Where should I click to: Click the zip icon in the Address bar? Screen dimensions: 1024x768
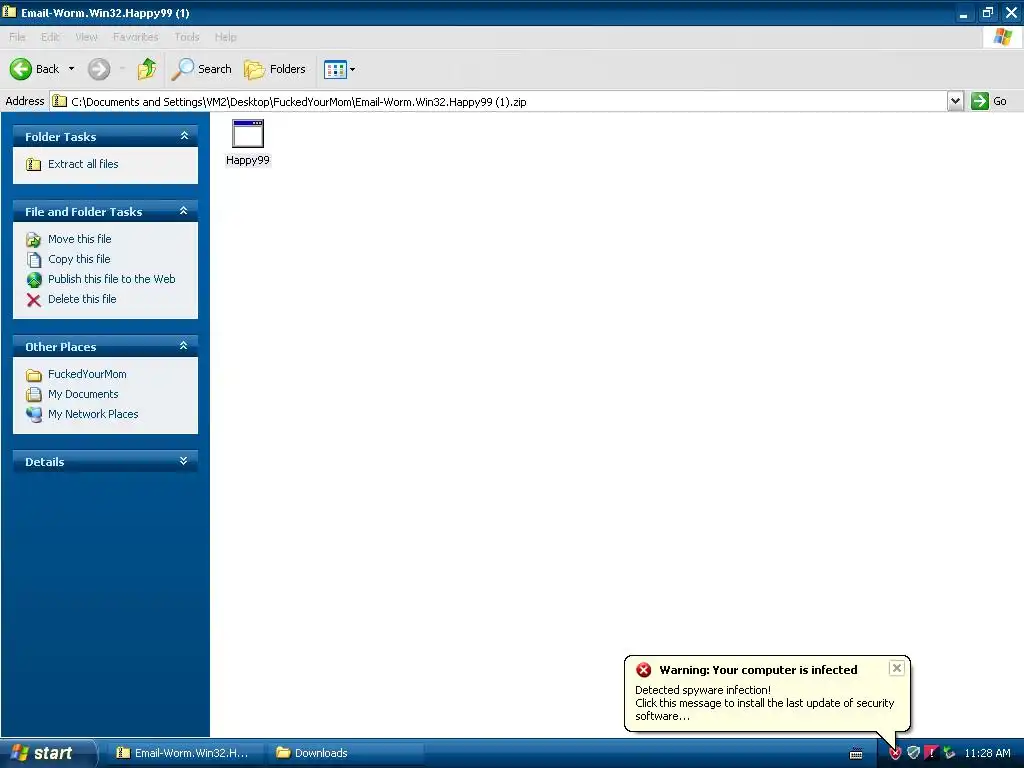tap(59, 101)
